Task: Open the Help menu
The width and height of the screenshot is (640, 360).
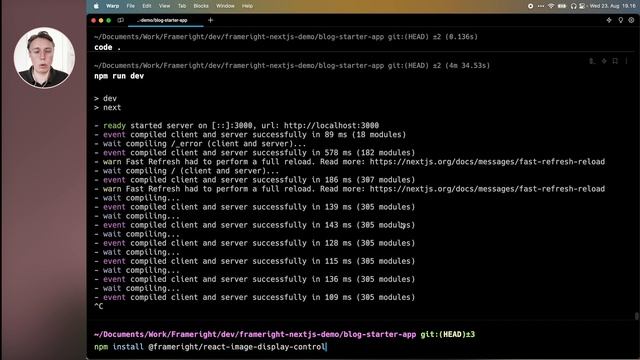Action: [247, 6]
